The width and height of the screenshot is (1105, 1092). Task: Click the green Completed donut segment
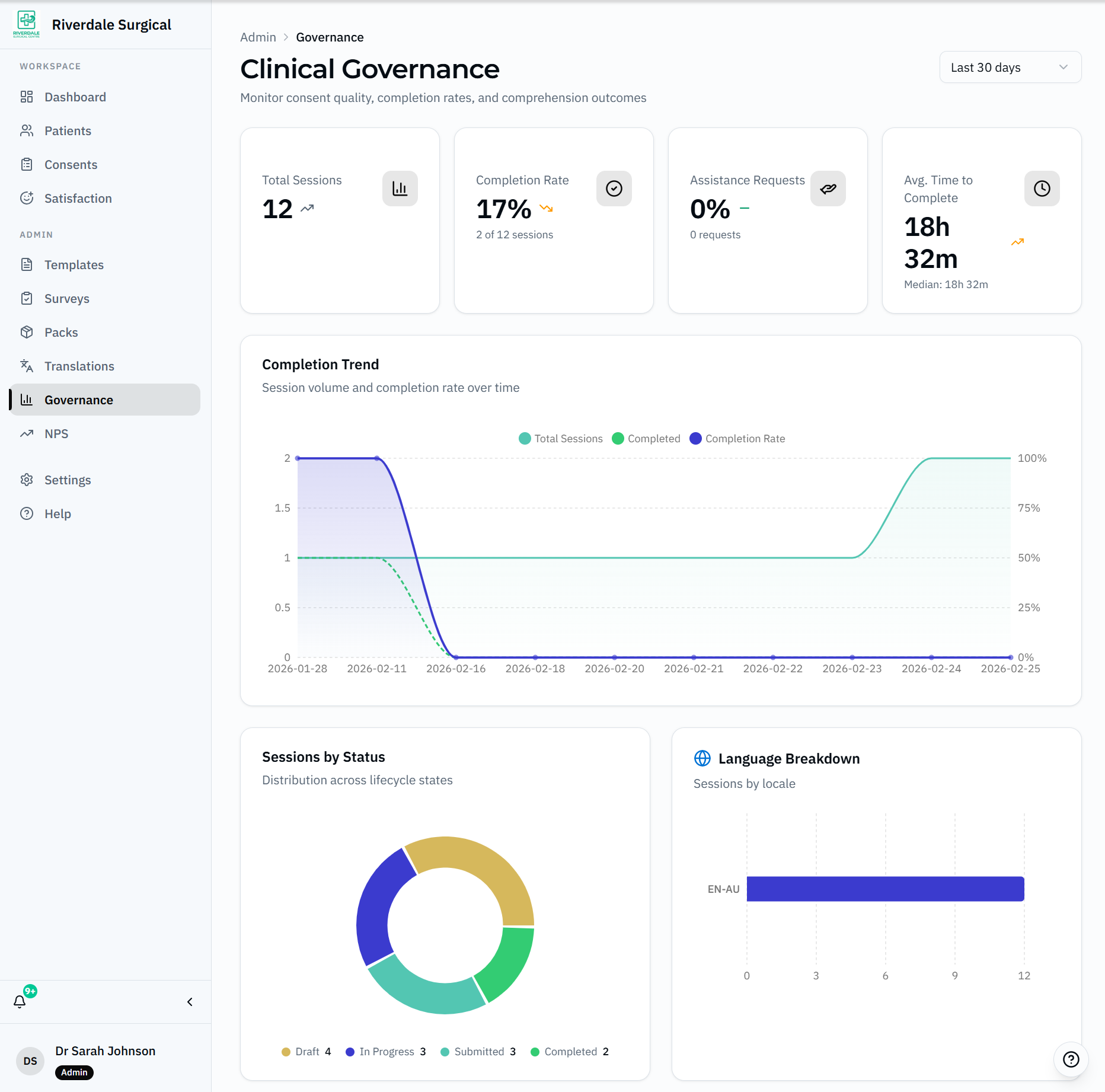coord(509,964)
